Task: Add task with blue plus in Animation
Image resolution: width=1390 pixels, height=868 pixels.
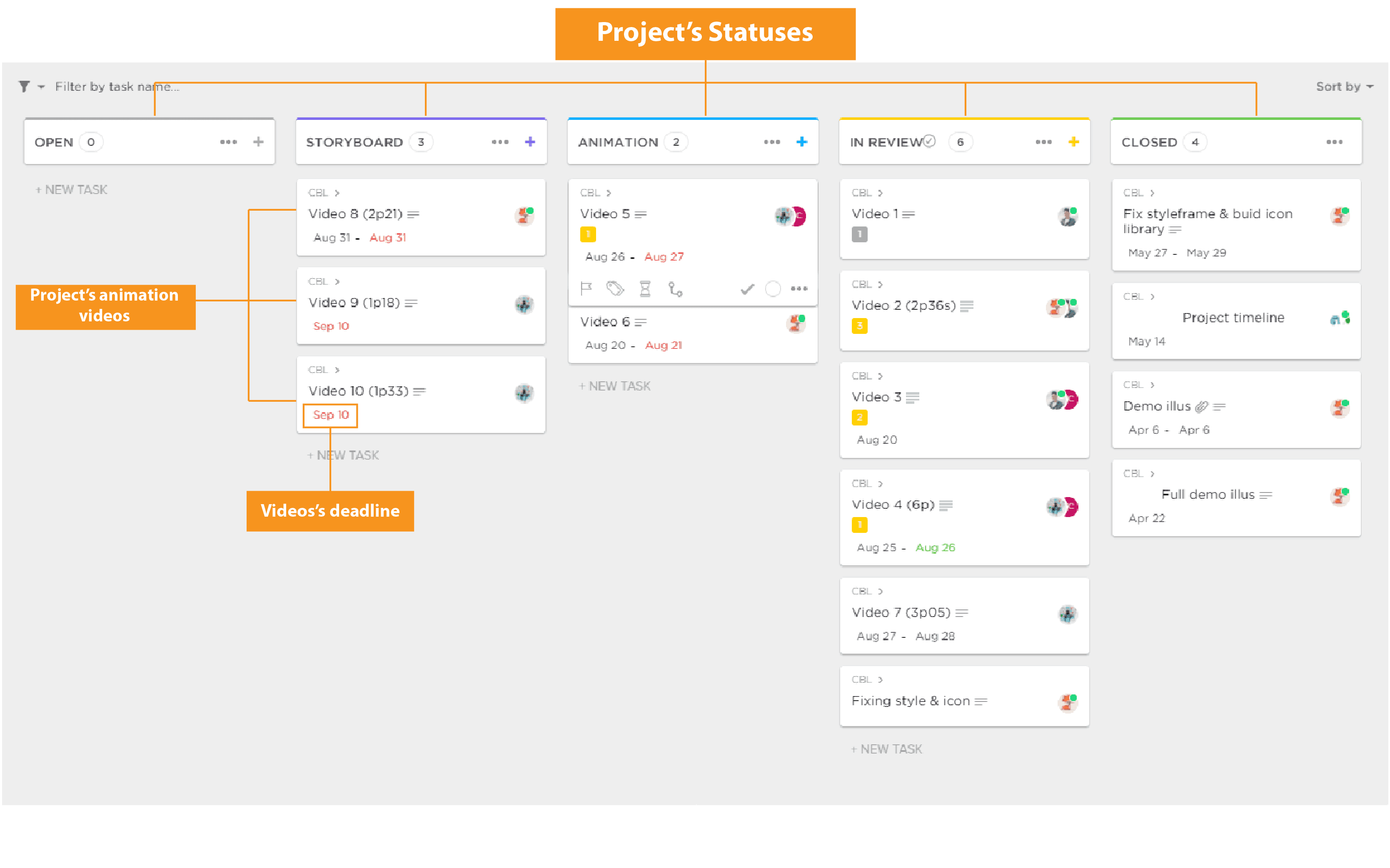Action: tap(802, 142)
